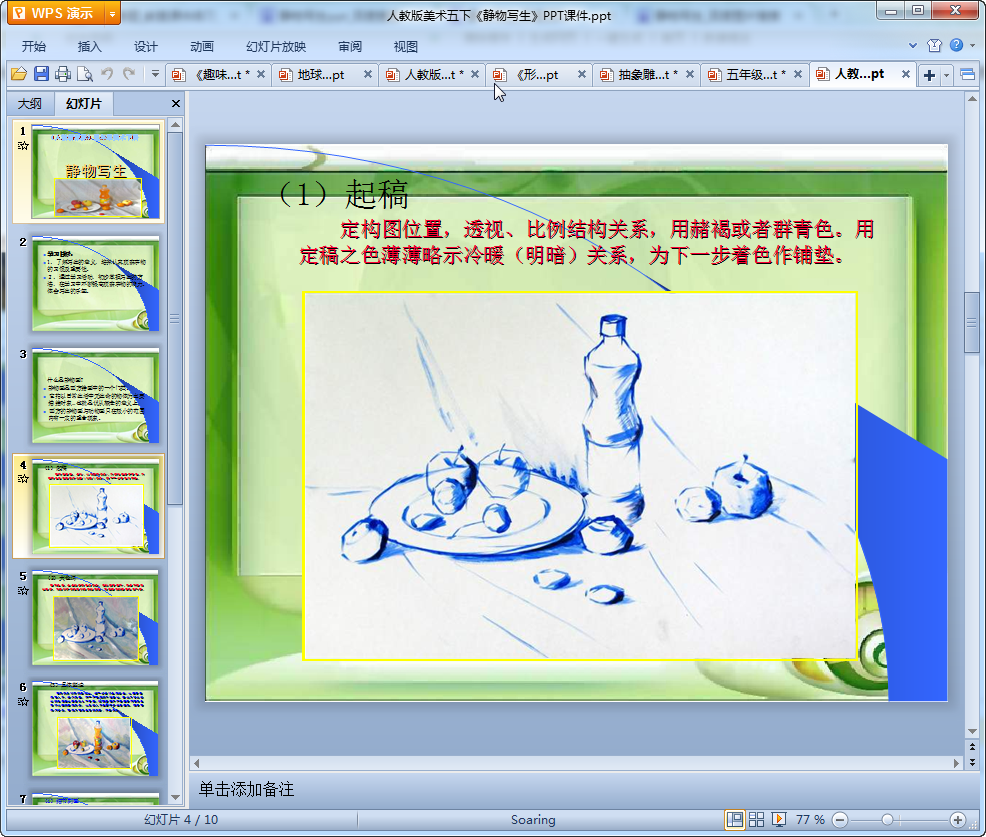Close the active 人教...pt document tab
The height and width of the screenshot is (837, 986).
906,74
